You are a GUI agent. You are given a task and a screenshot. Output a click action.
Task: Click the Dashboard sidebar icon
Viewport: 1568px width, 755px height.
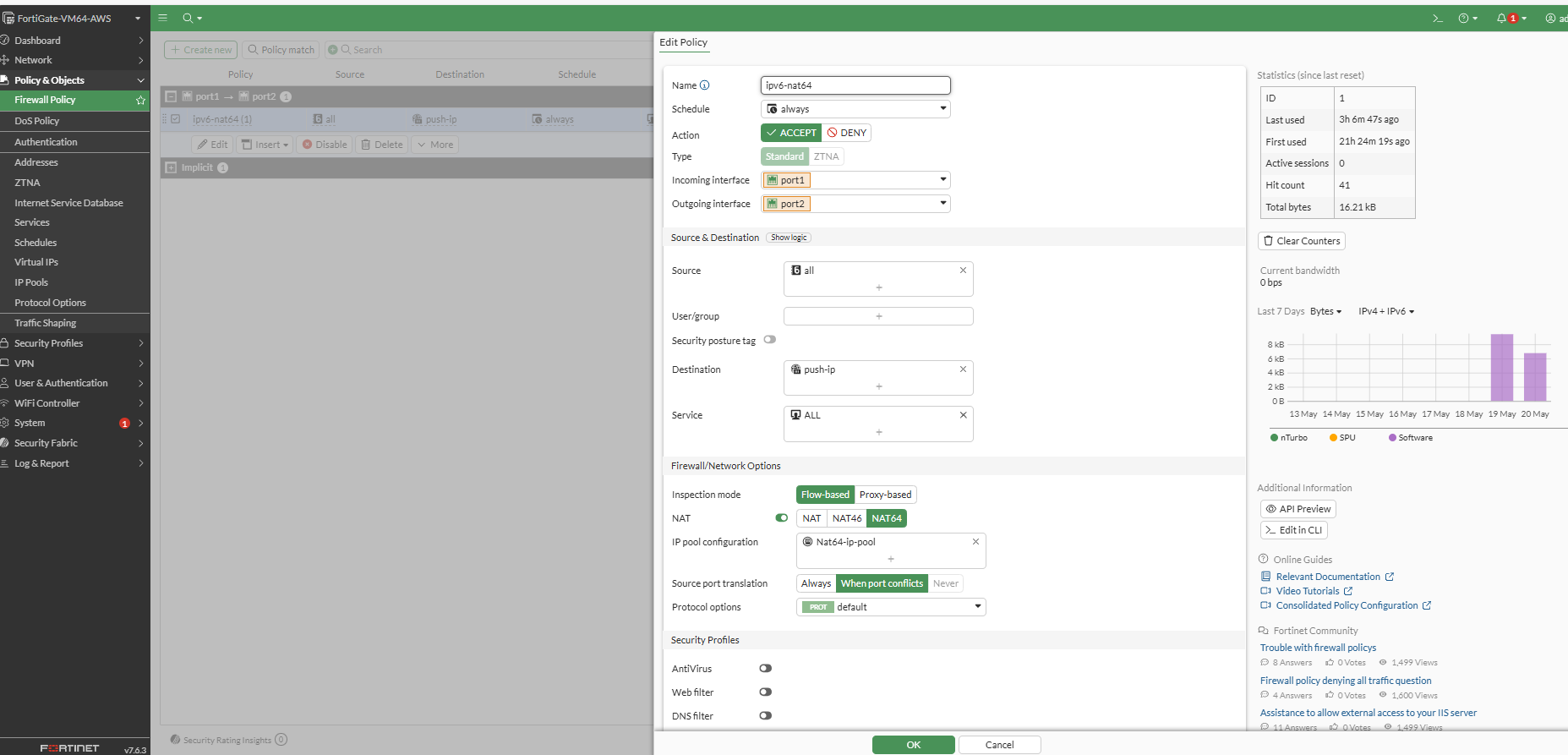4,41
